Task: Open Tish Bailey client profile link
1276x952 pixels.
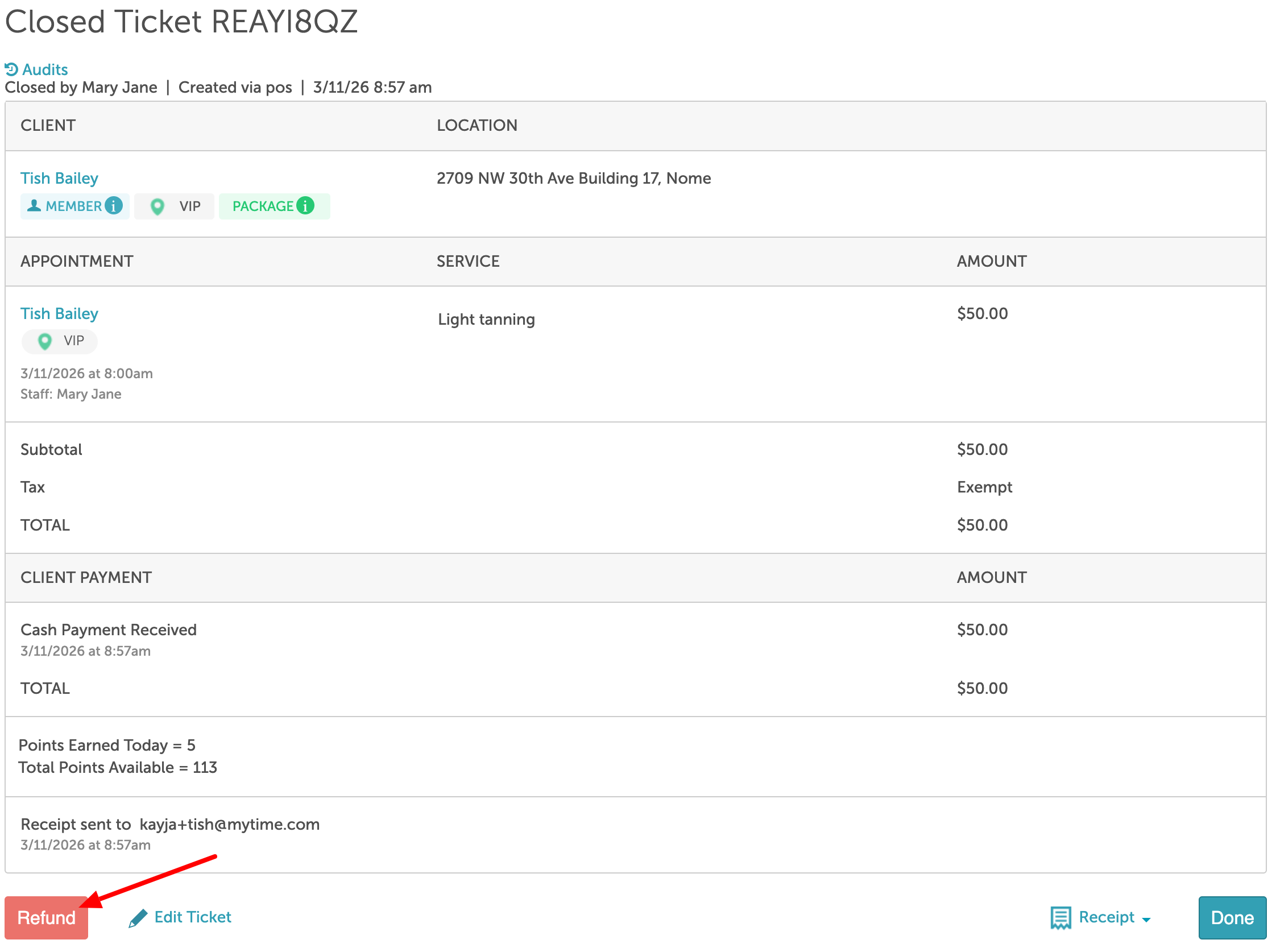Action: pyautogui.click(x=59, y=178)
